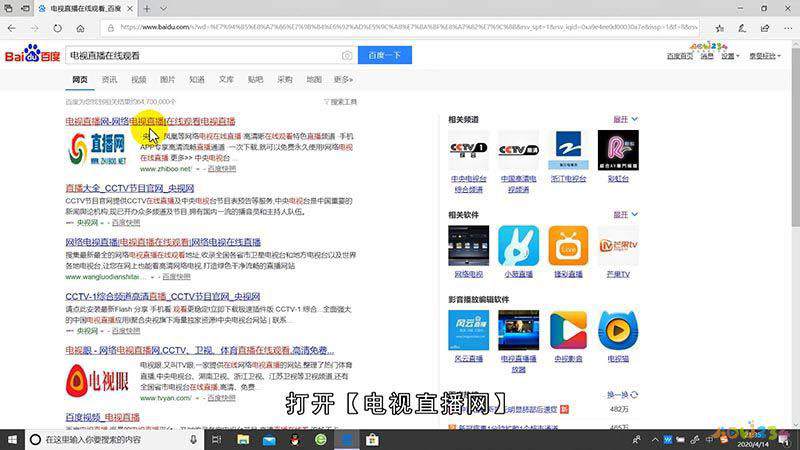This screenshot has width=800, height=450.
Task: Click the lock icon in address bar
Action: (111, 28)
